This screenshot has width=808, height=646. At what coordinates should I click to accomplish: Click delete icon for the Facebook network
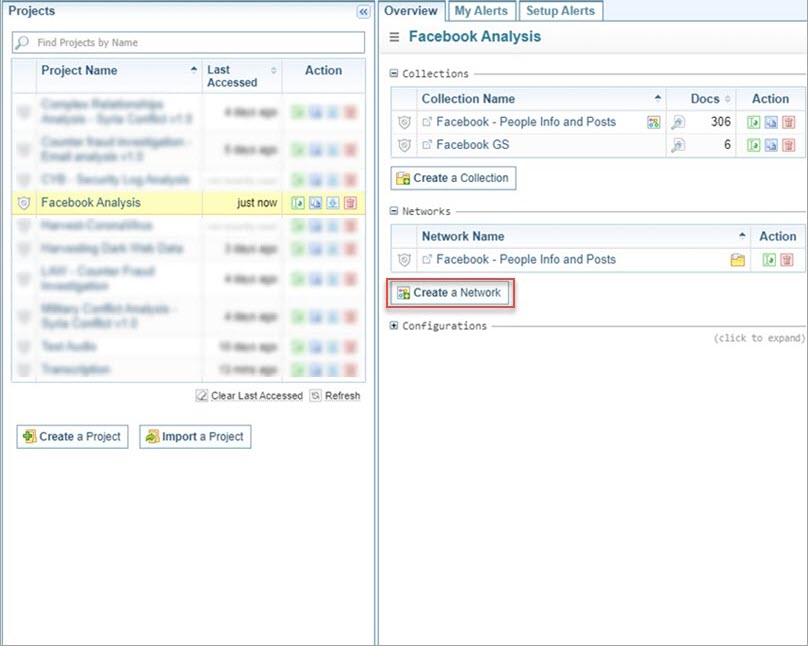tap(787, 260)
